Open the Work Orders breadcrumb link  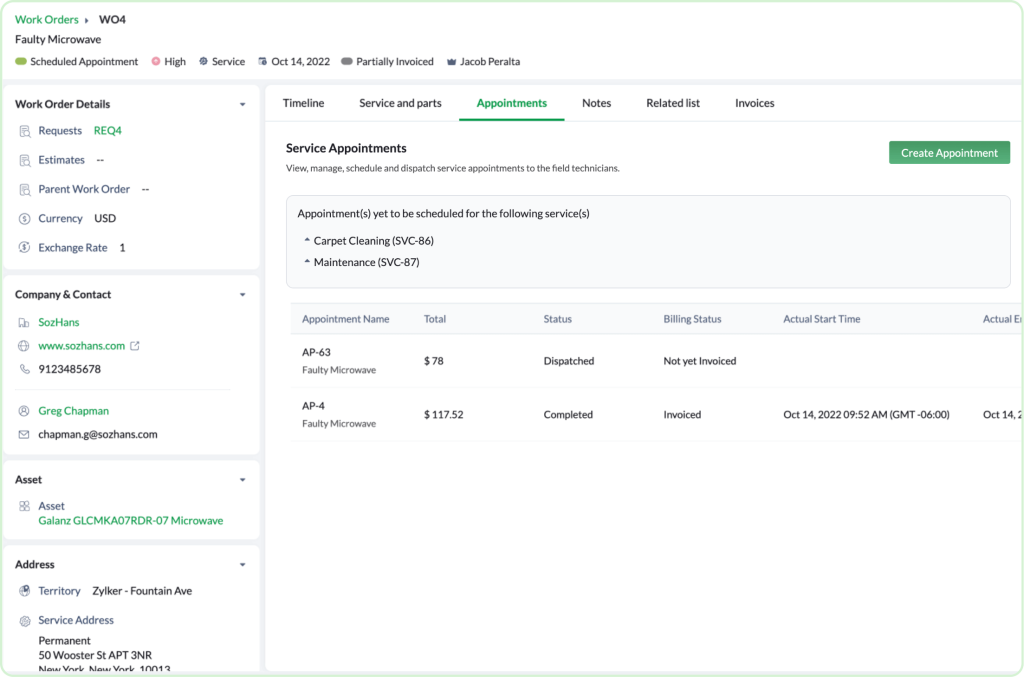[47, 19]
